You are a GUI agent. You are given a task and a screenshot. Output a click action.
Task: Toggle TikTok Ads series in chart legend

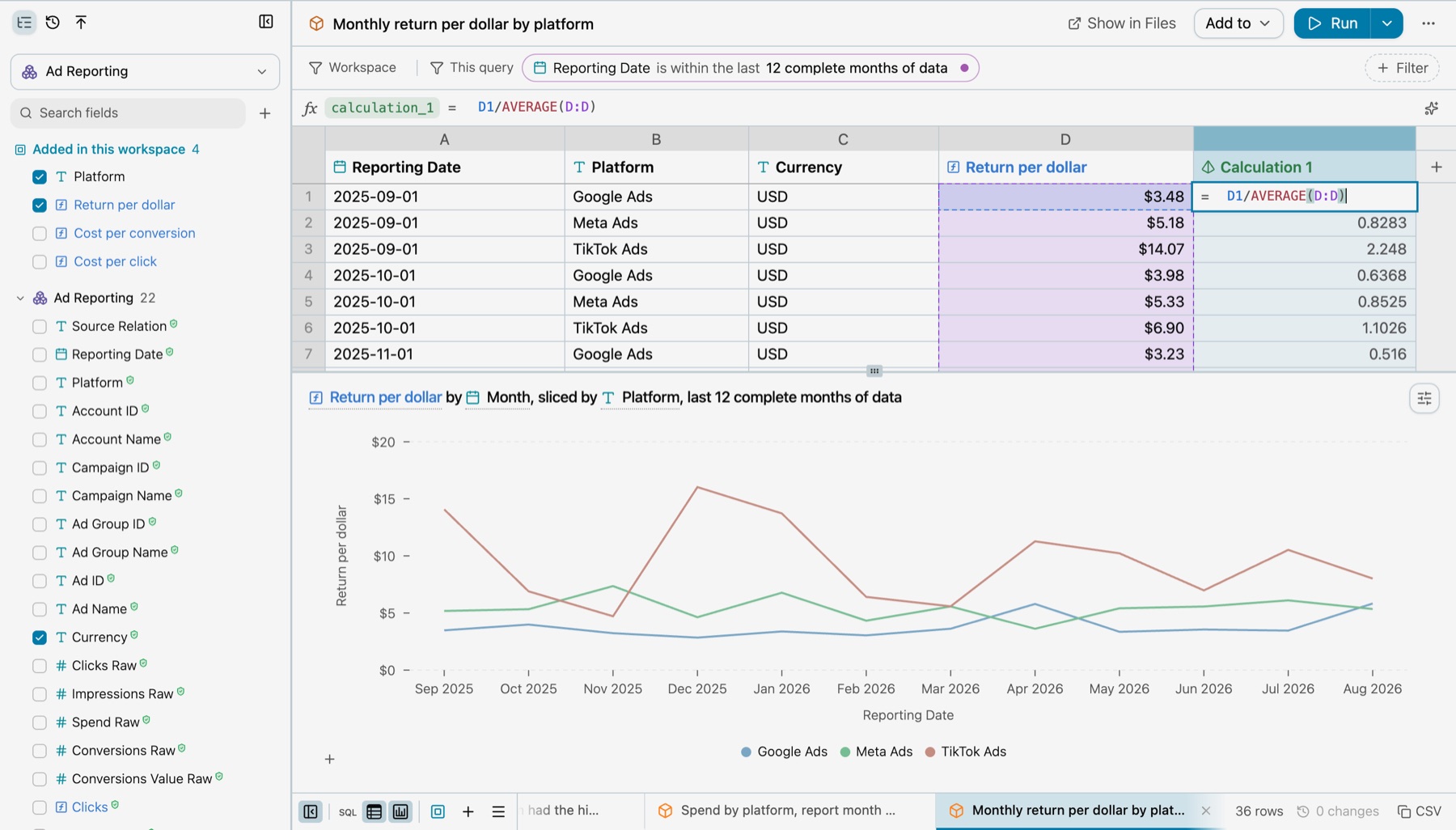pyautogui.click(x=965, y=752)
